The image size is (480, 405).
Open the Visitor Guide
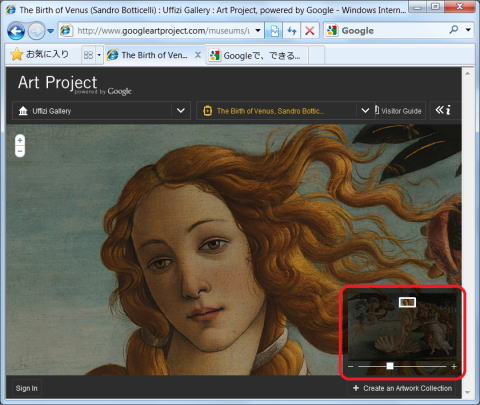point(399,111)
